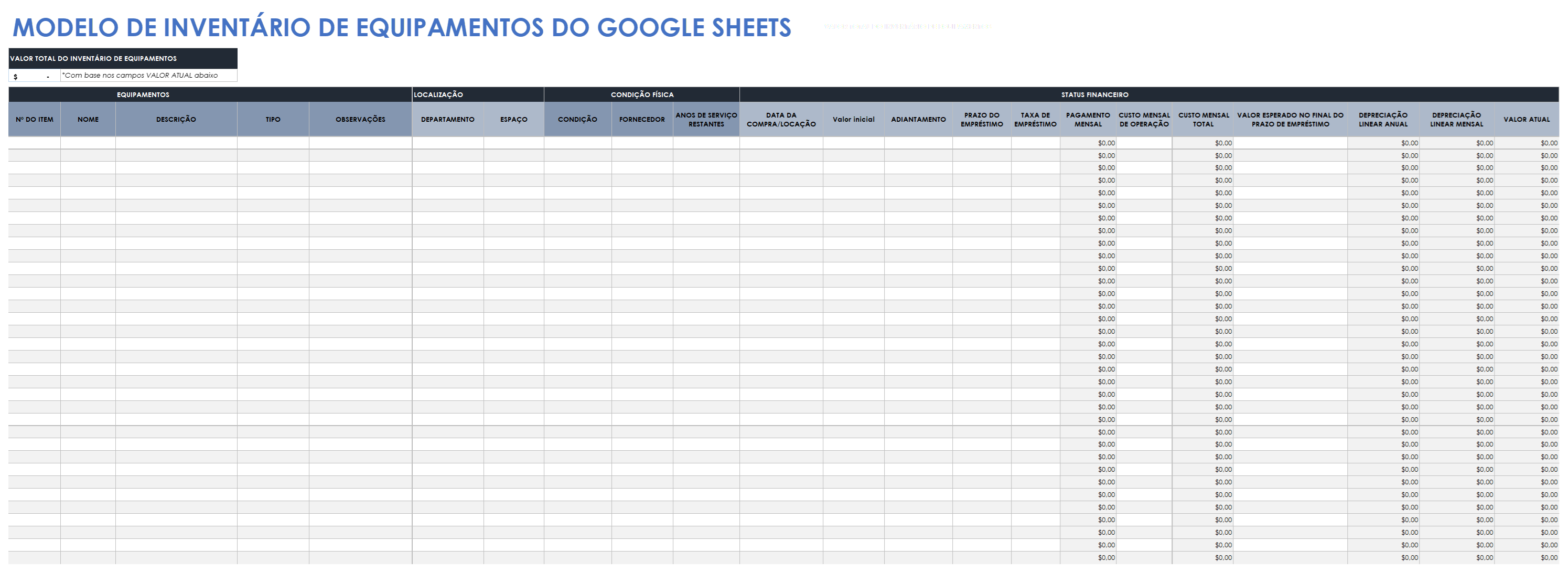1568x572 pixels.
Task: Select the PAGAMENTO MENSAL column header
Action: coord(1088,120)
